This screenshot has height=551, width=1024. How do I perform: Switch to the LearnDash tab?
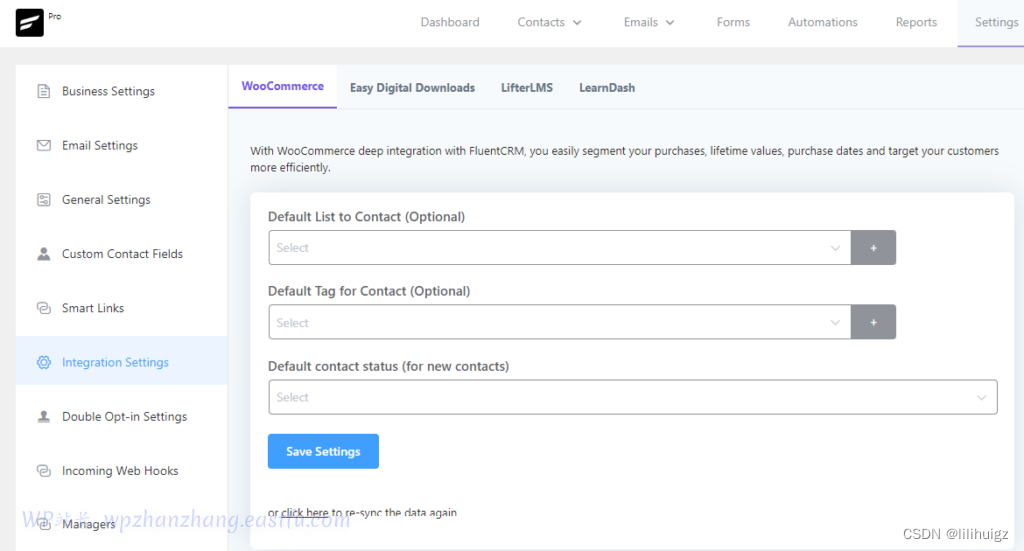pos(607,87)
